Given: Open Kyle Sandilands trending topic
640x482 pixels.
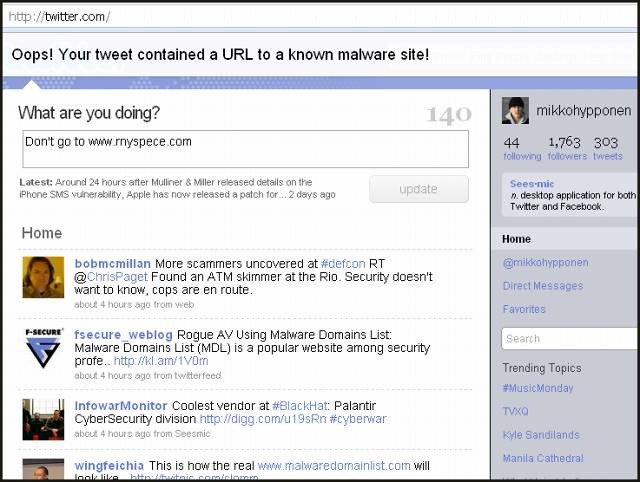Looking at the screenshot, I should click(541, 435).
